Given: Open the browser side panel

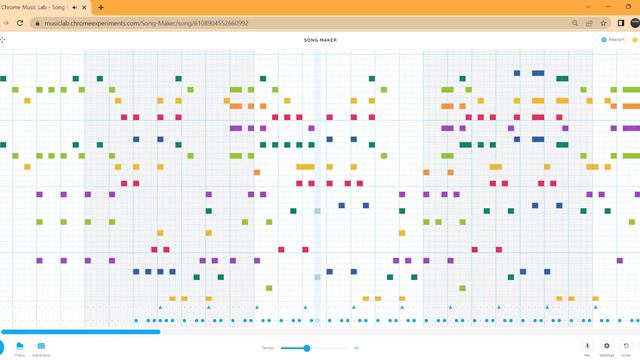Looking at the screenshot, I should (620, 23).
